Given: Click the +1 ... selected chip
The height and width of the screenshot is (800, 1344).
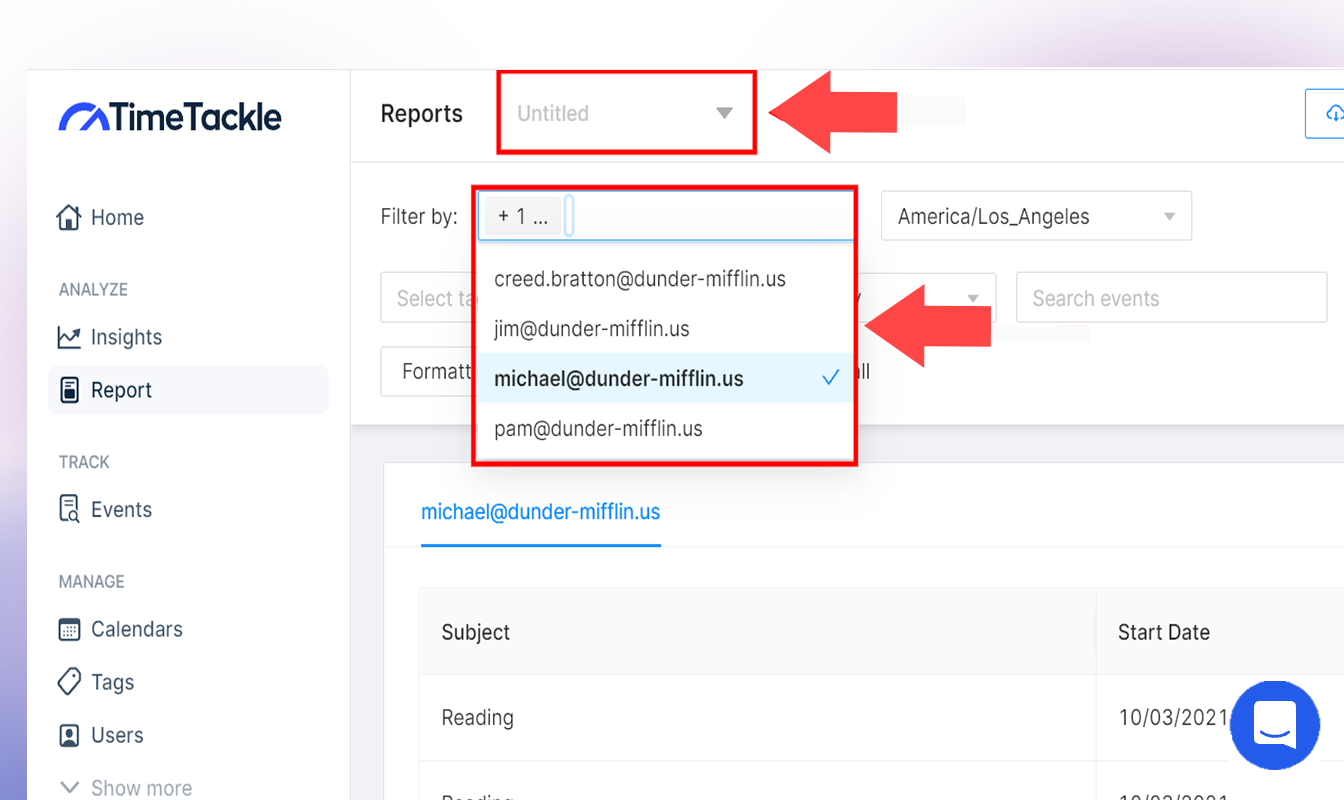Looking at the screenshot, I should pyautogui.click(x=523, y=216).
